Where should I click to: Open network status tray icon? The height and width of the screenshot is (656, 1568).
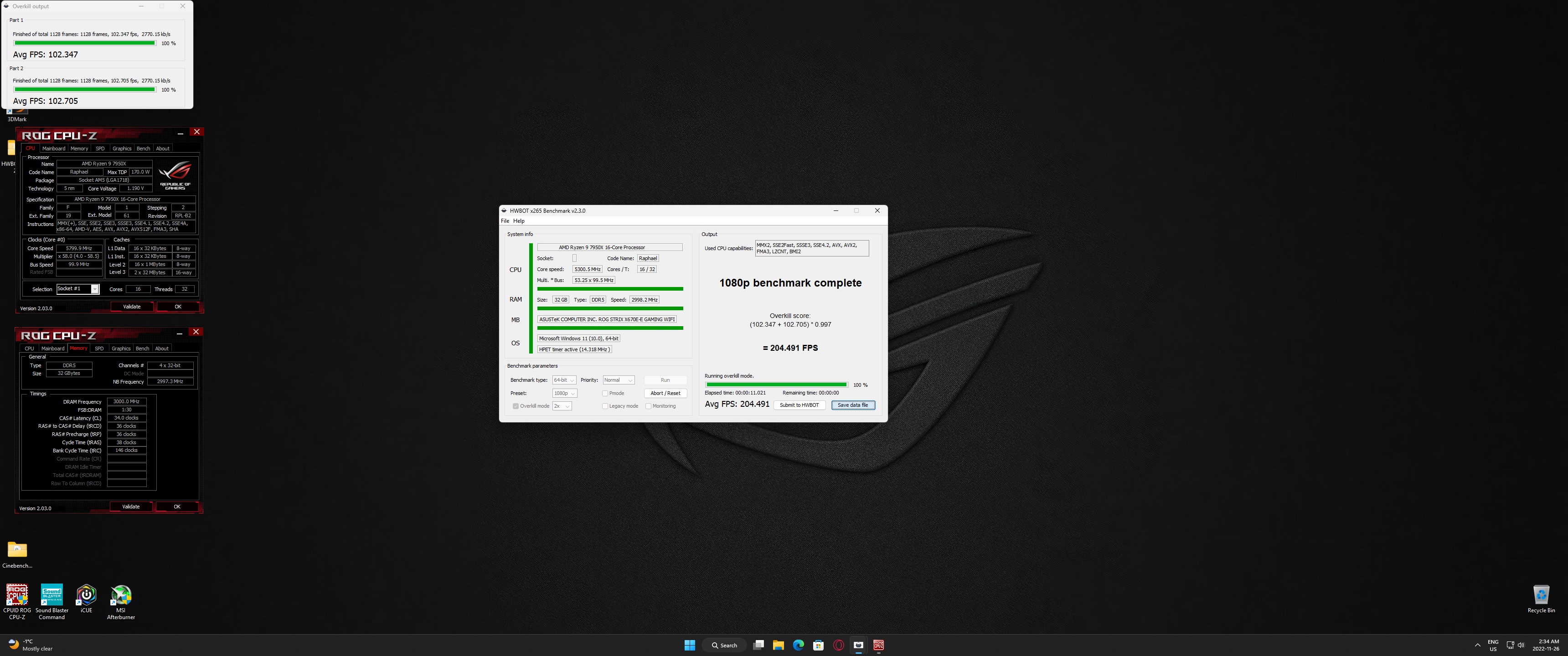[1510, 645]
